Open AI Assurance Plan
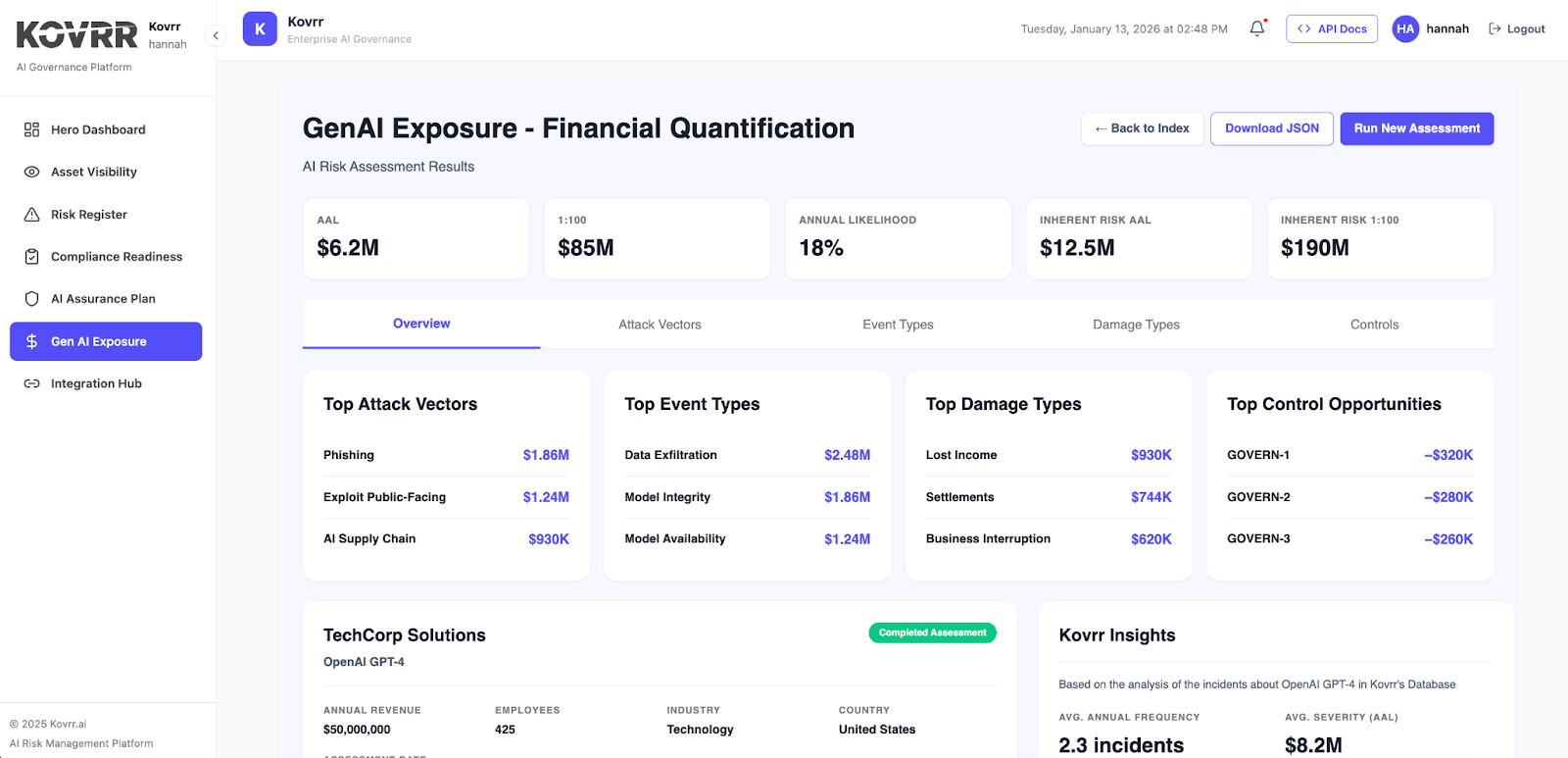The width and height of the screenshot is (1568, 758). coord(106,298)
